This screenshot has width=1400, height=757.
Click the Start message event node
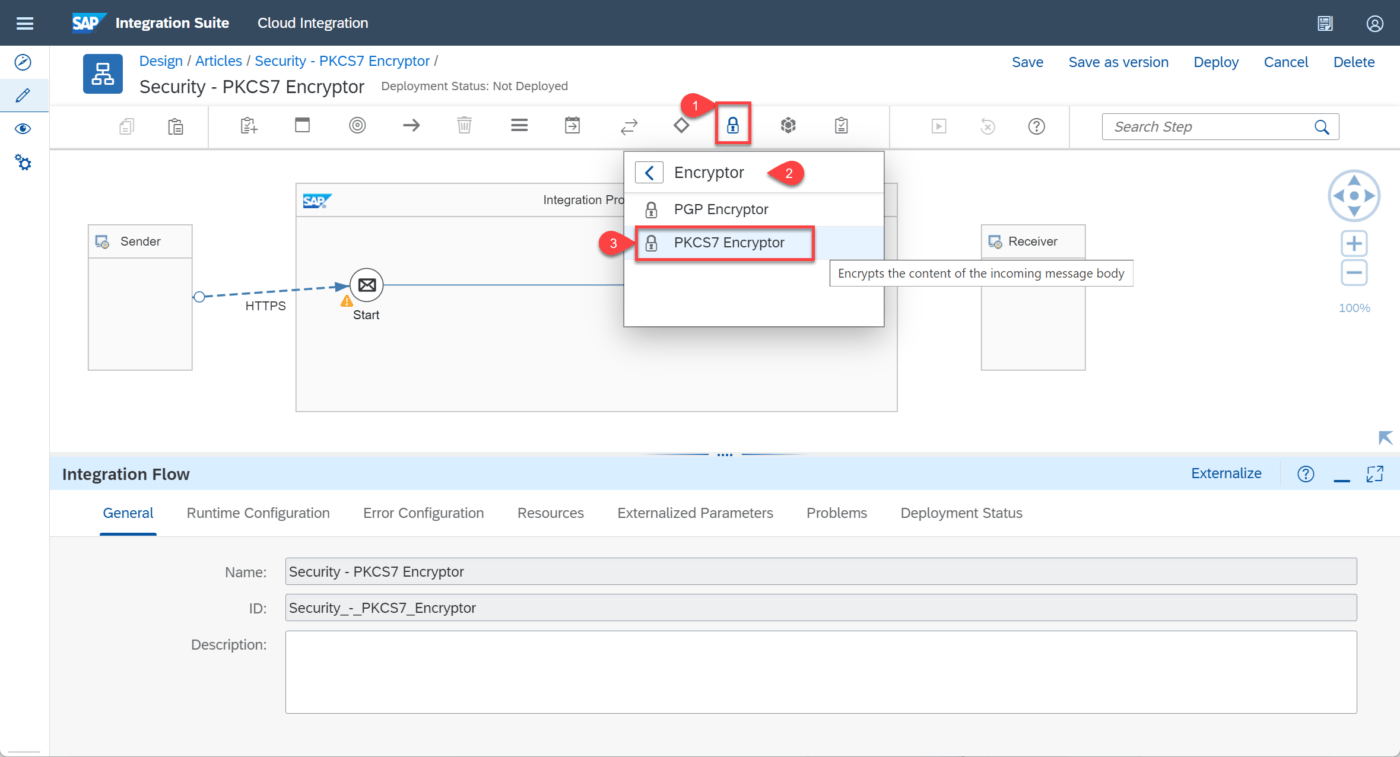coord(367,285)
